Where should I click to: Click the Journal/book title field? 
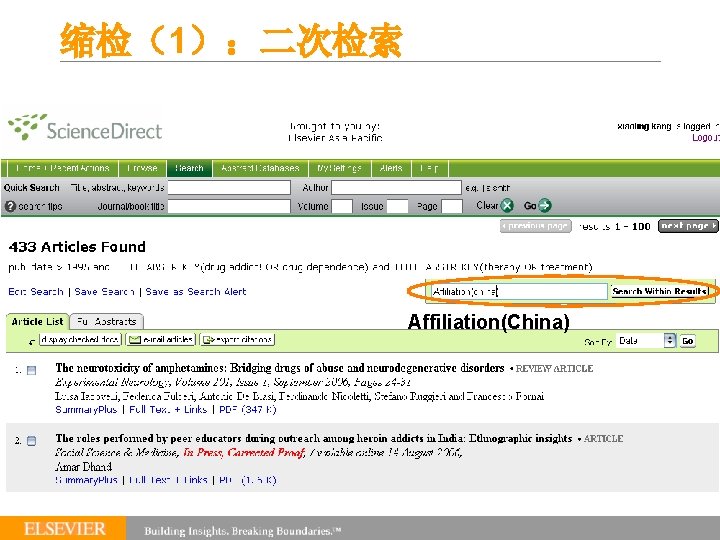point(229,206)
